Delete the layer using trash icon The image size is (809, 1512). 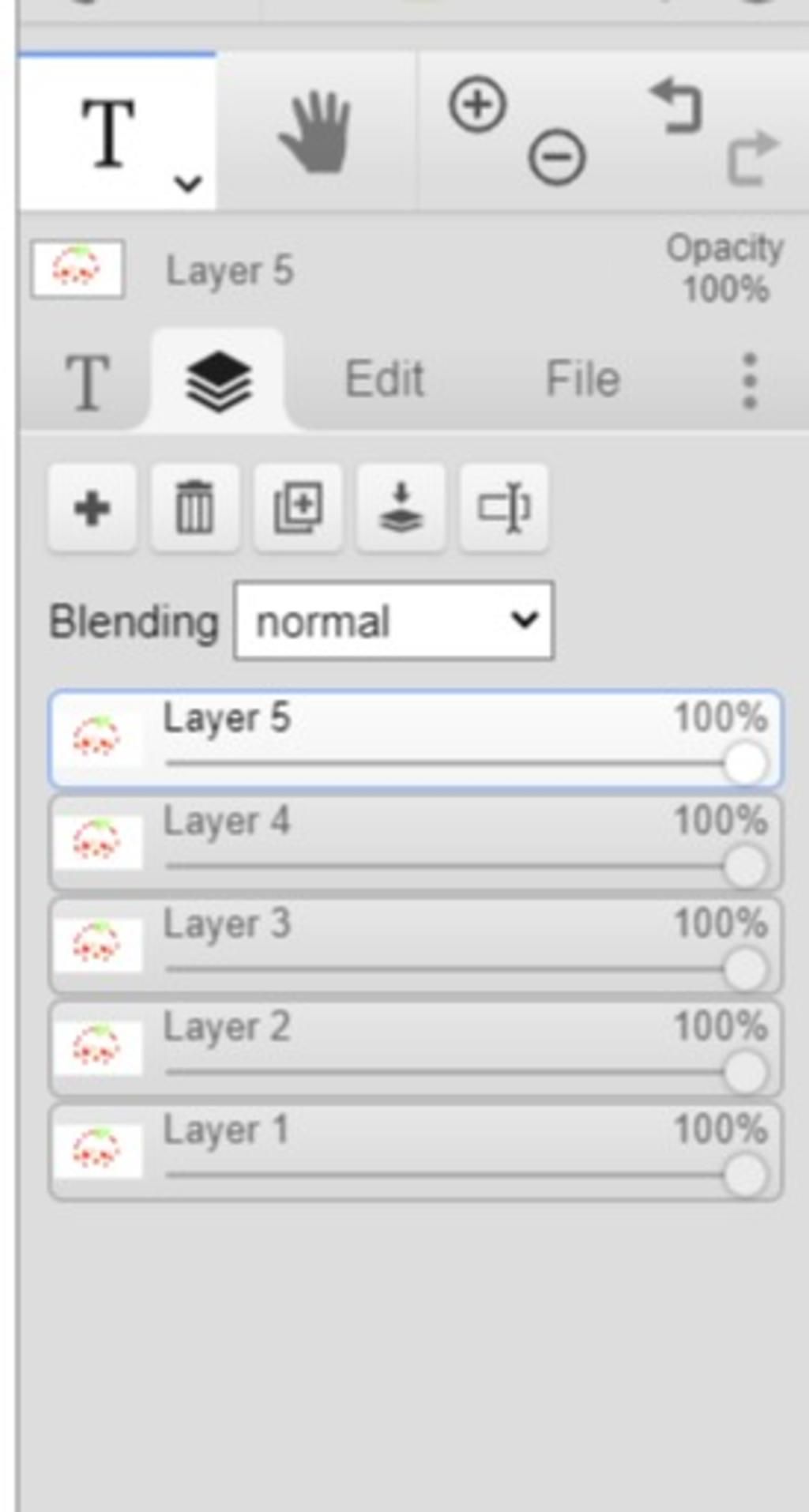tap(194, 507)
